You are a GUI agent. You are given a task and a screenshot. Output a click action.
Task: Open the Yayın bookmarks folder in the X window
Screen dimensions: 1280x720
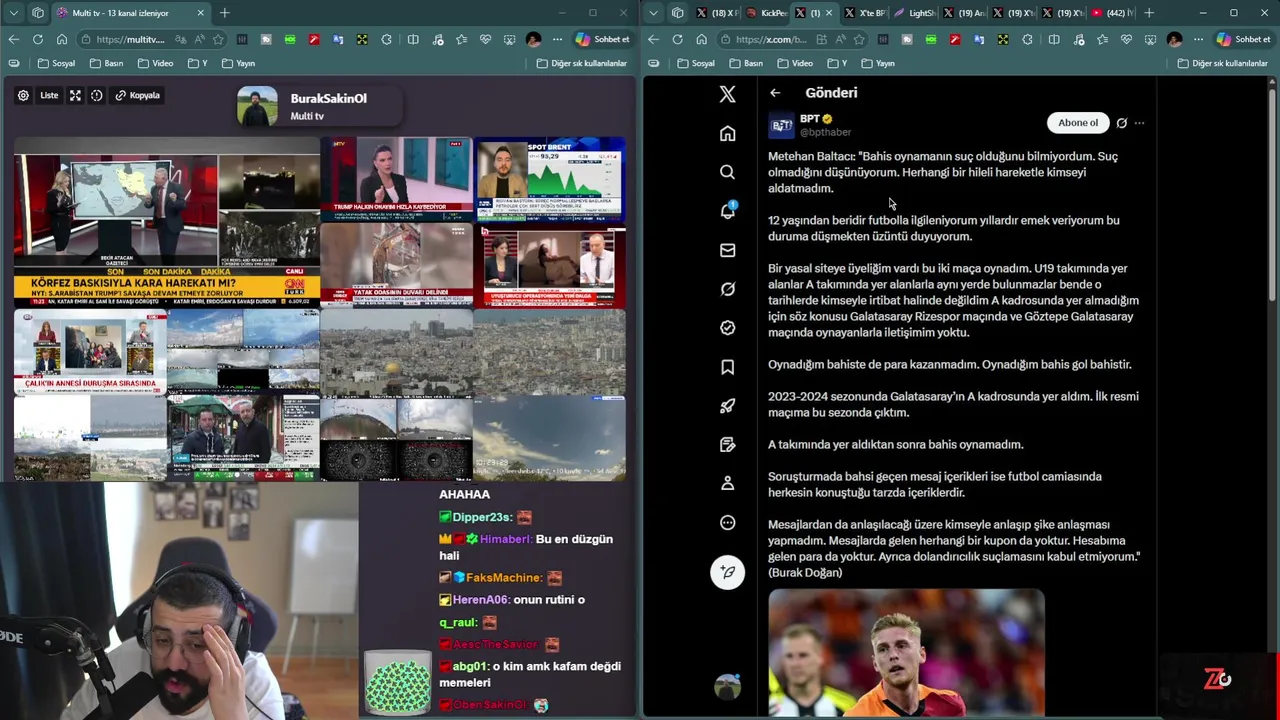[x=877, y=63]
